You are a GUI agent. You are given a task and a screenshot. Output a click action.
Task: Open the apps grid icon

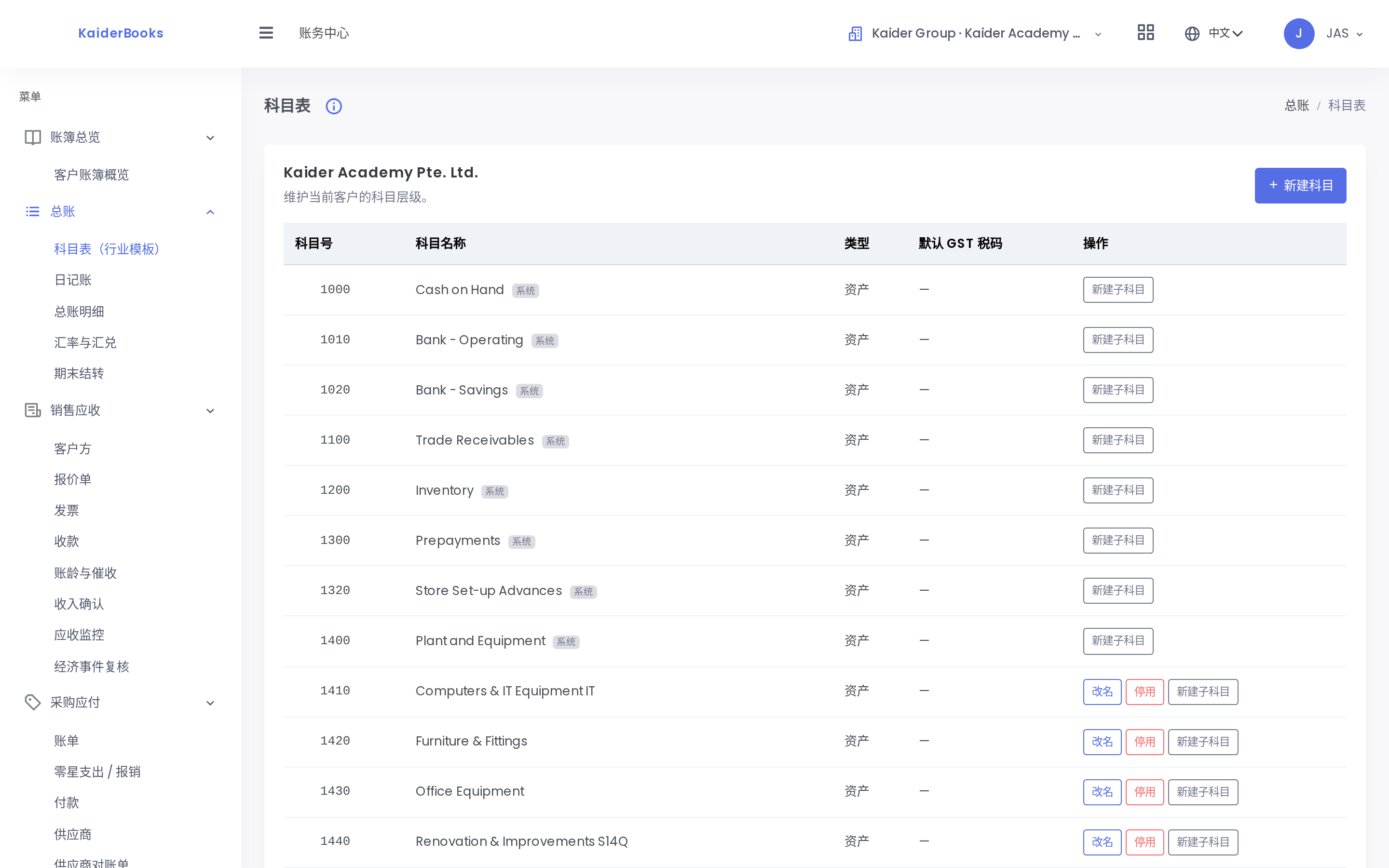(1145, 33)
